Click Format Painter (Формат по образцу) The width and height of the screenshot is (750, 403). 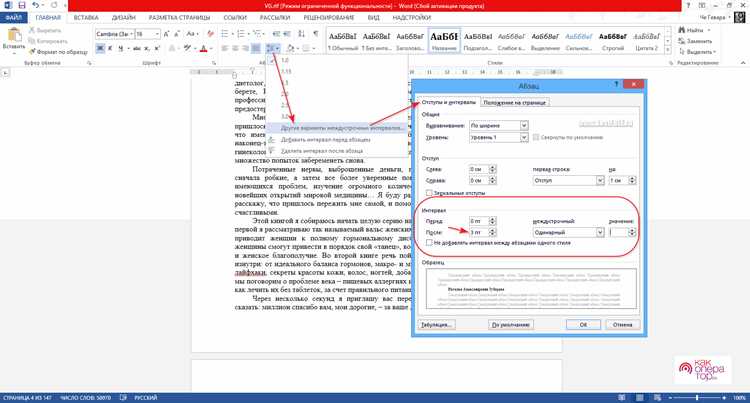(x=58, y=51)
